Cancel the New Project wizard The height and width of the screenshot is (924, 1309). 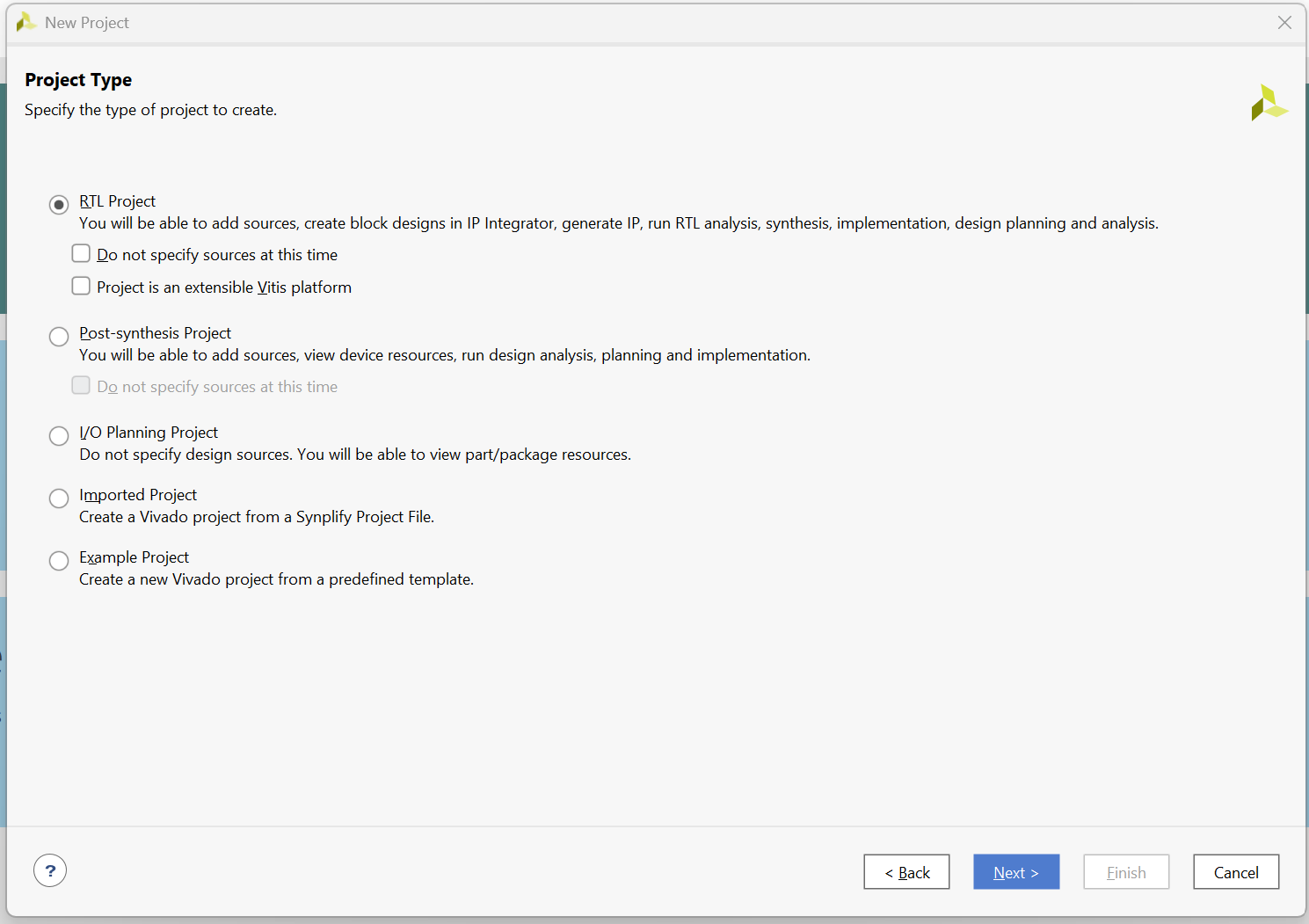[x=1236, y=872]
